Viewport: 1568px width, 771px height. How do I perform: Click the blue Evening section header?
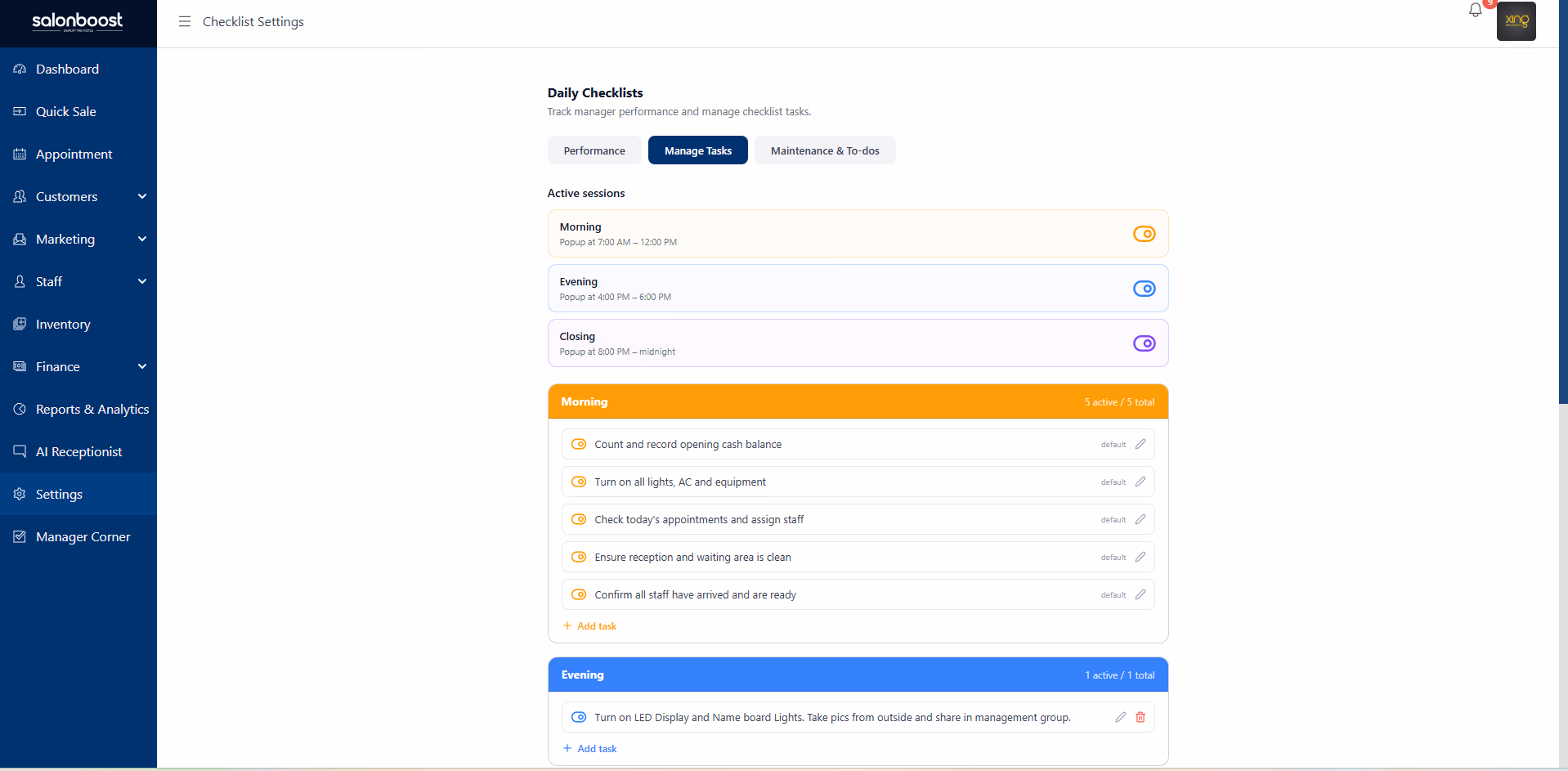tap(858, 675)
